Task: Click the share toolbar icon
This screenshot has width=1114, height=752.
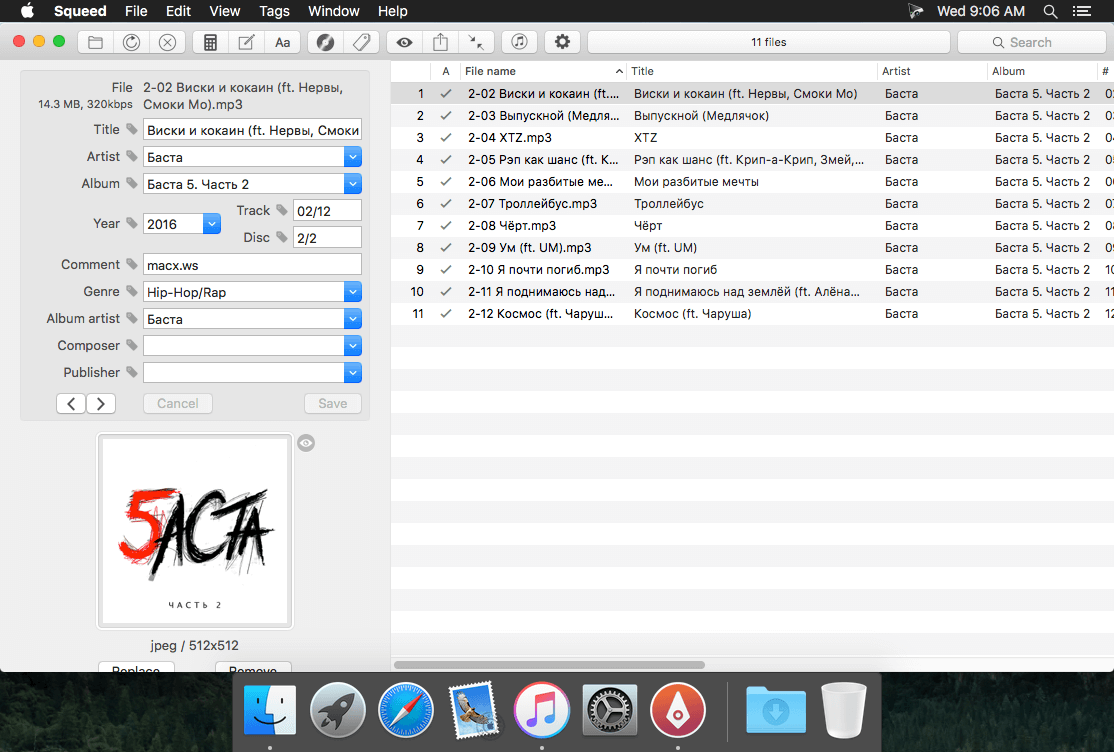Action: [440, 43]
